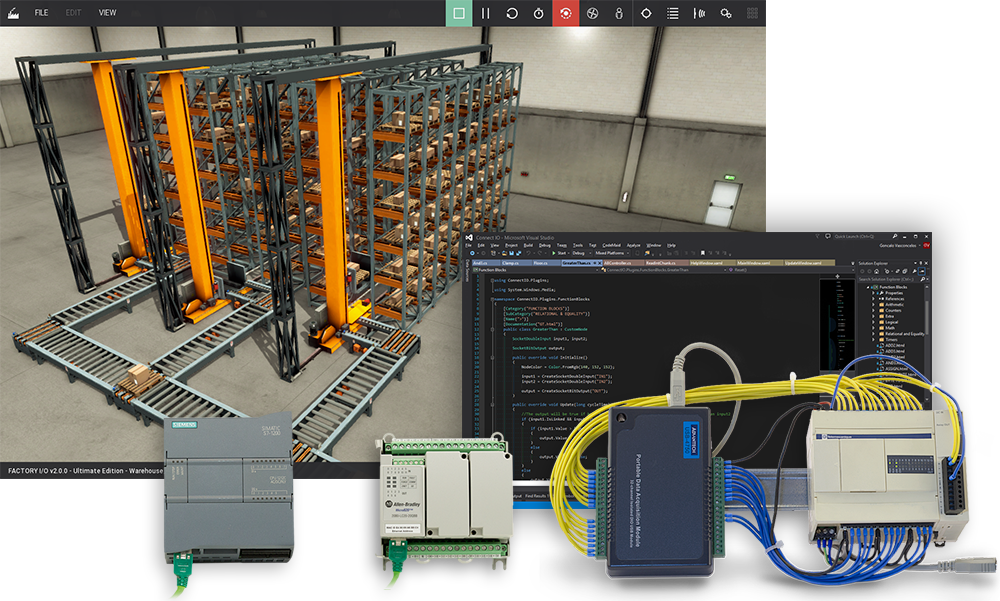1000x601 pixels.
Task: Open the linked gears drivers icon
Action: [727, 13]
